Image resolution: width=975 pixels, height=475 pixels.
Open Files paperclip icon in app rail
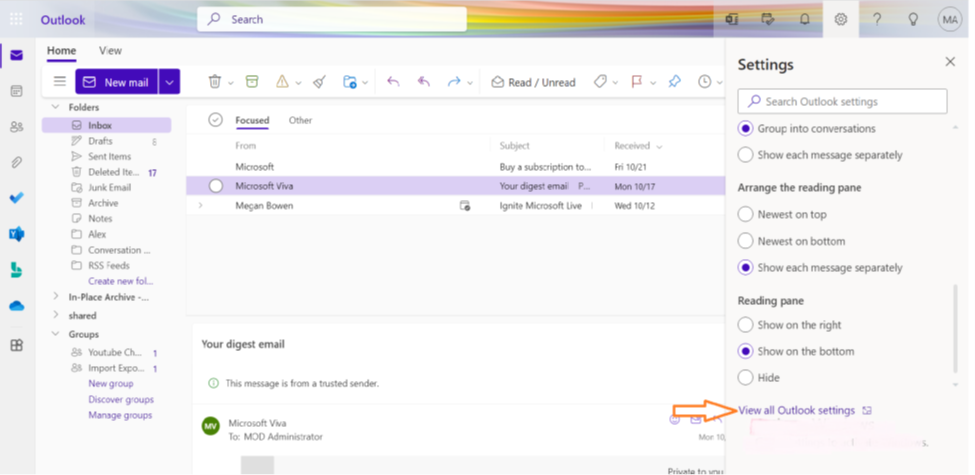click(x=17, y=163)
